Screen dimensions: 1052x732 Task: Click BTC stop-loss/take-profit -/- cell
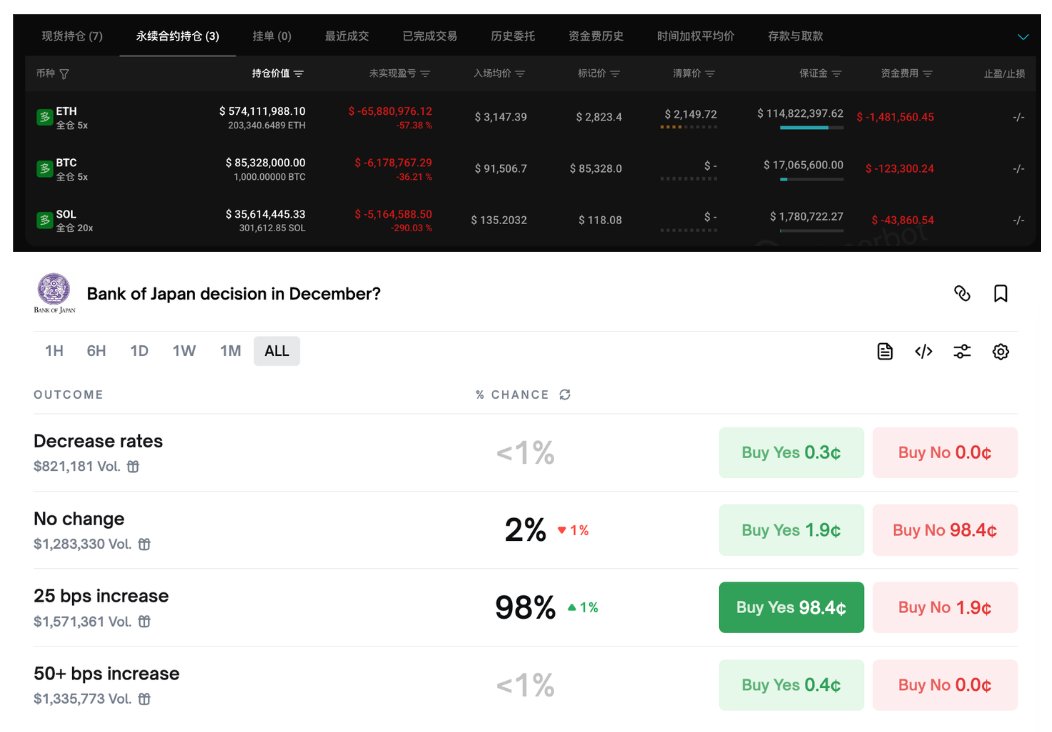click(x=1018, y=168)
